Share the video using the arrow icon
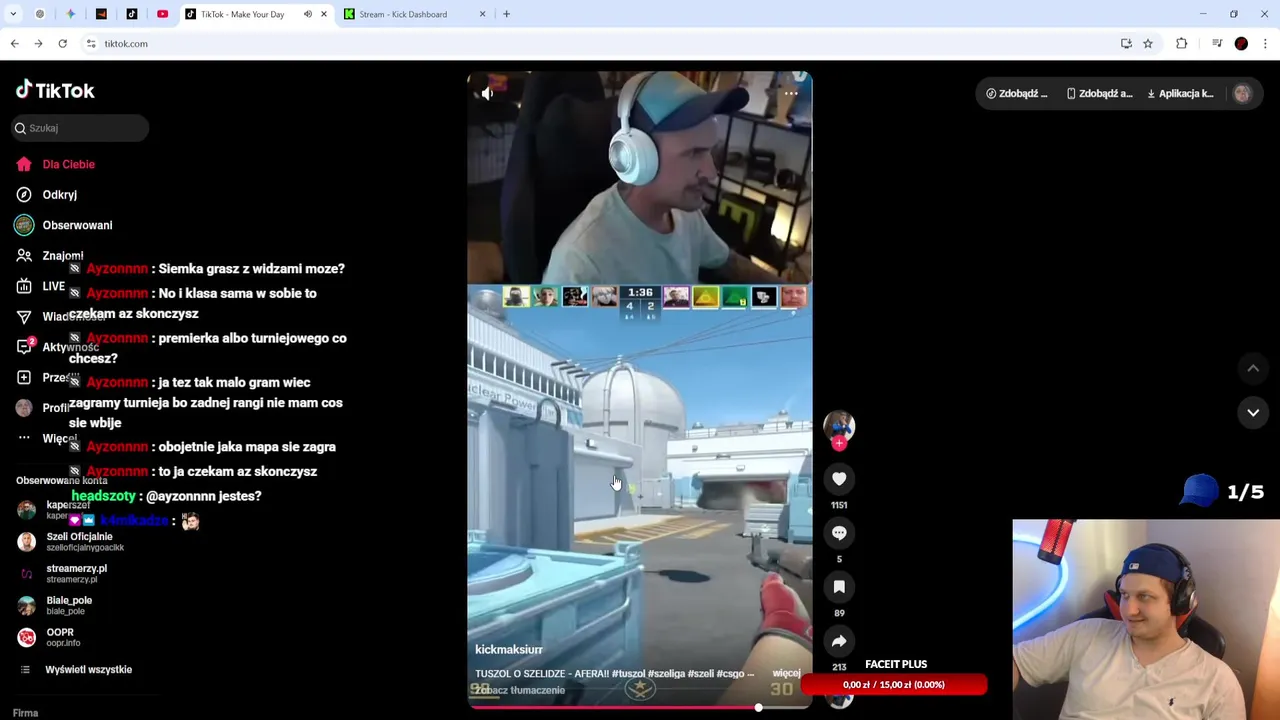 click(839, 641)
